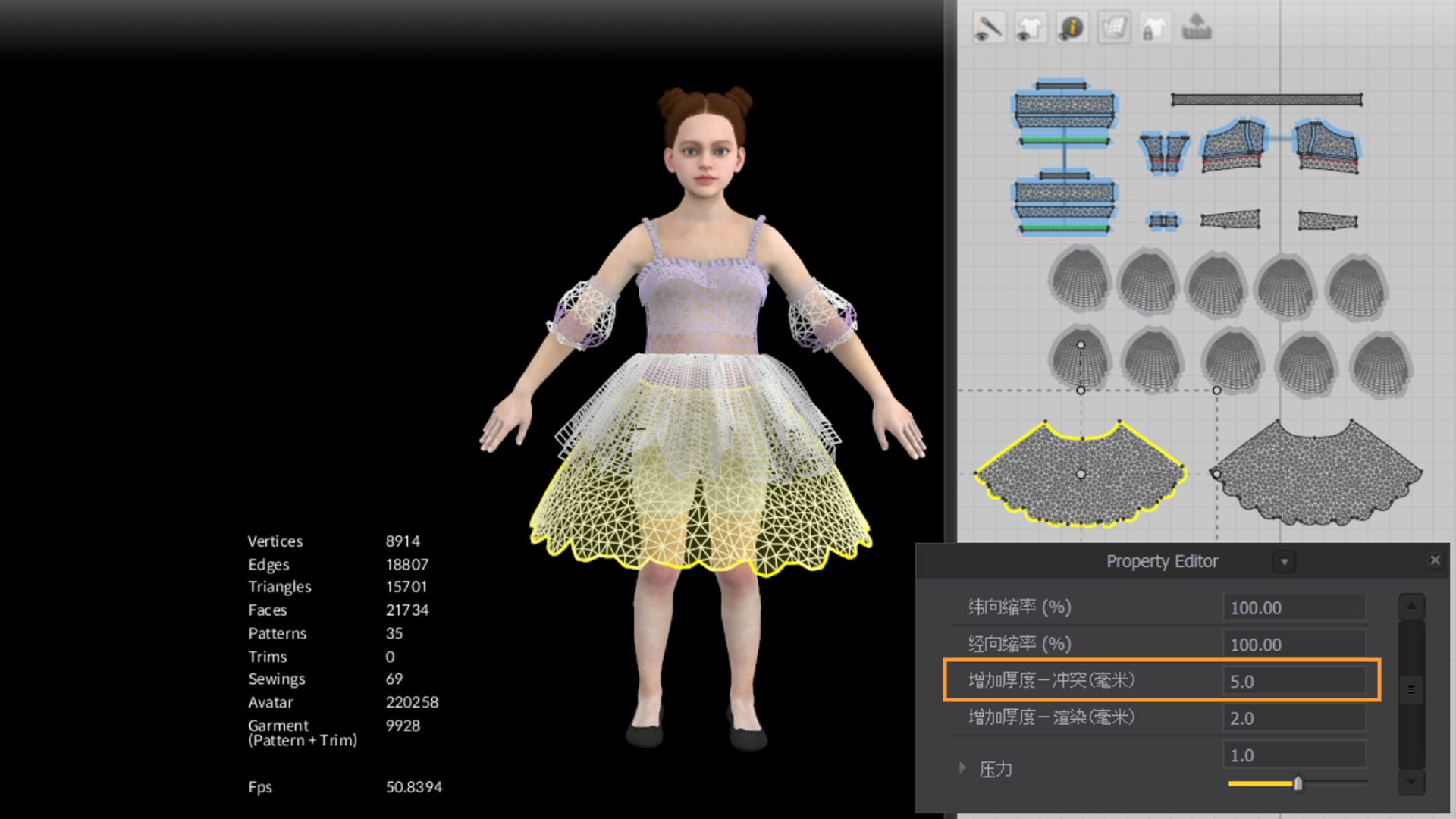Toggle garment visibility with the shirt-eye icon
1456x819 pixels.
point(1030,27)
